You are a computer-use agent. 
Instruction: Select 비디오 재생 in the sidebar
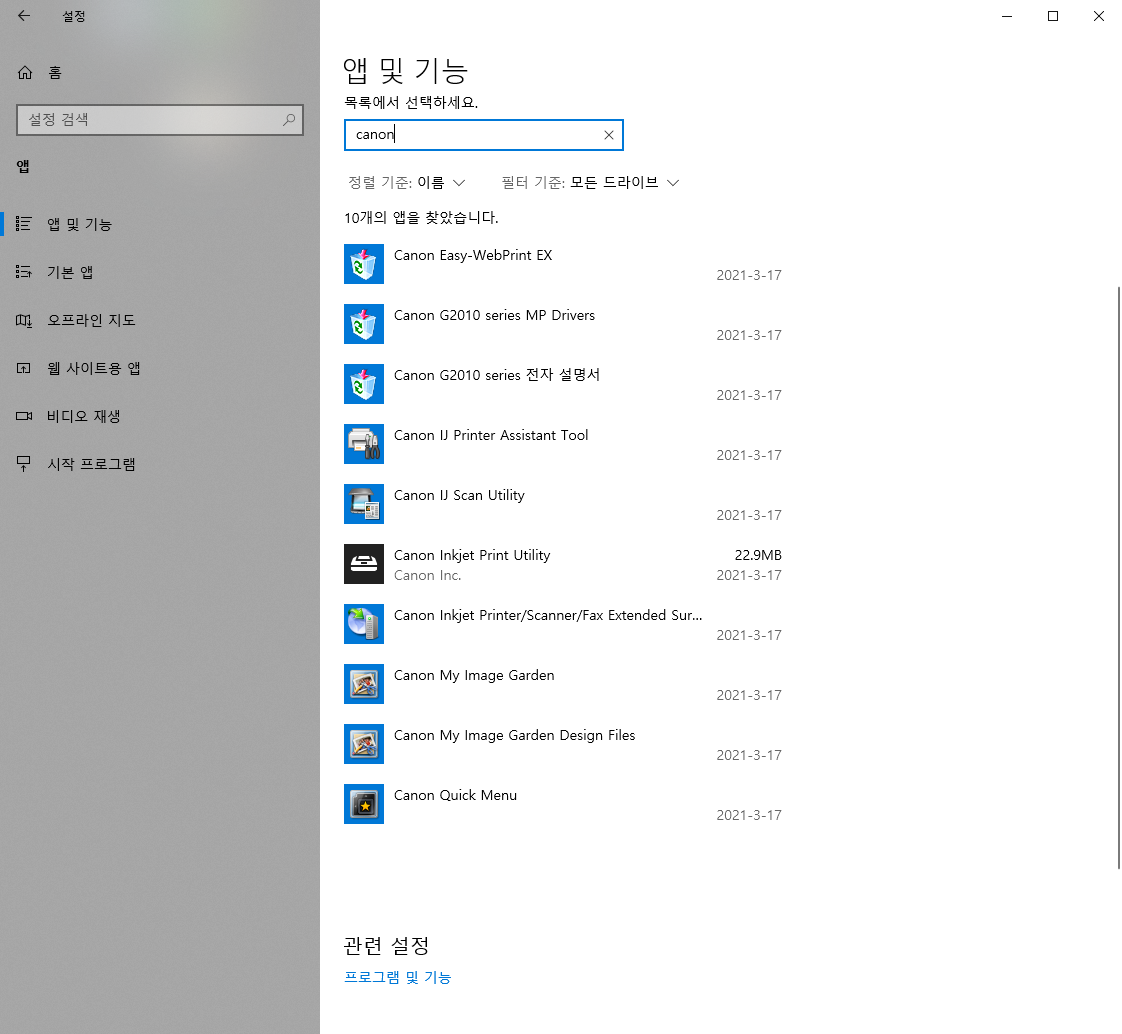click(160, 416)
